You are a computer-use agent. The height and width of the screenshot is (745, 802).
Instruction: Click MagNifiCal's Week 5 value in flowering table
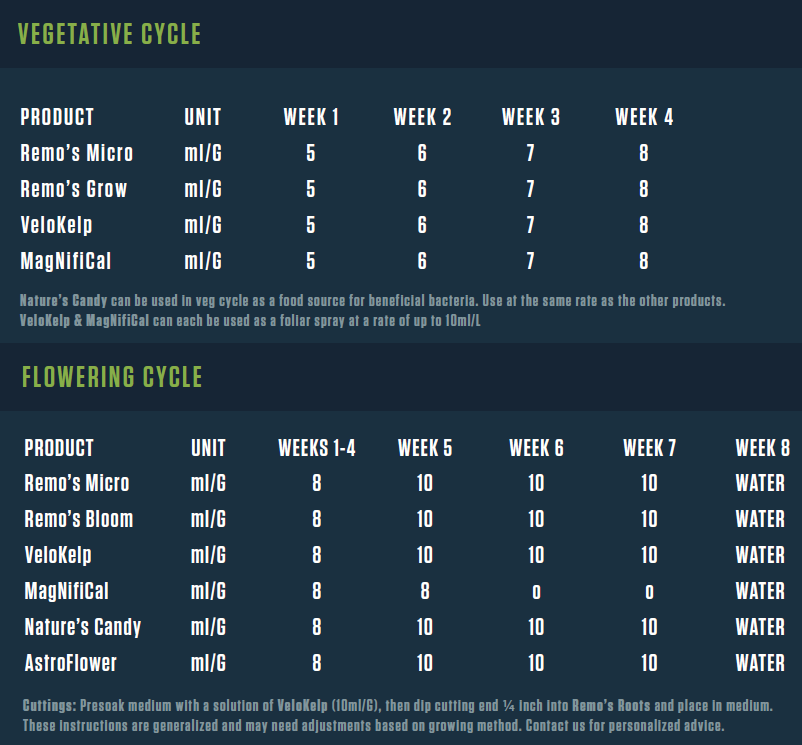(425, 591)
